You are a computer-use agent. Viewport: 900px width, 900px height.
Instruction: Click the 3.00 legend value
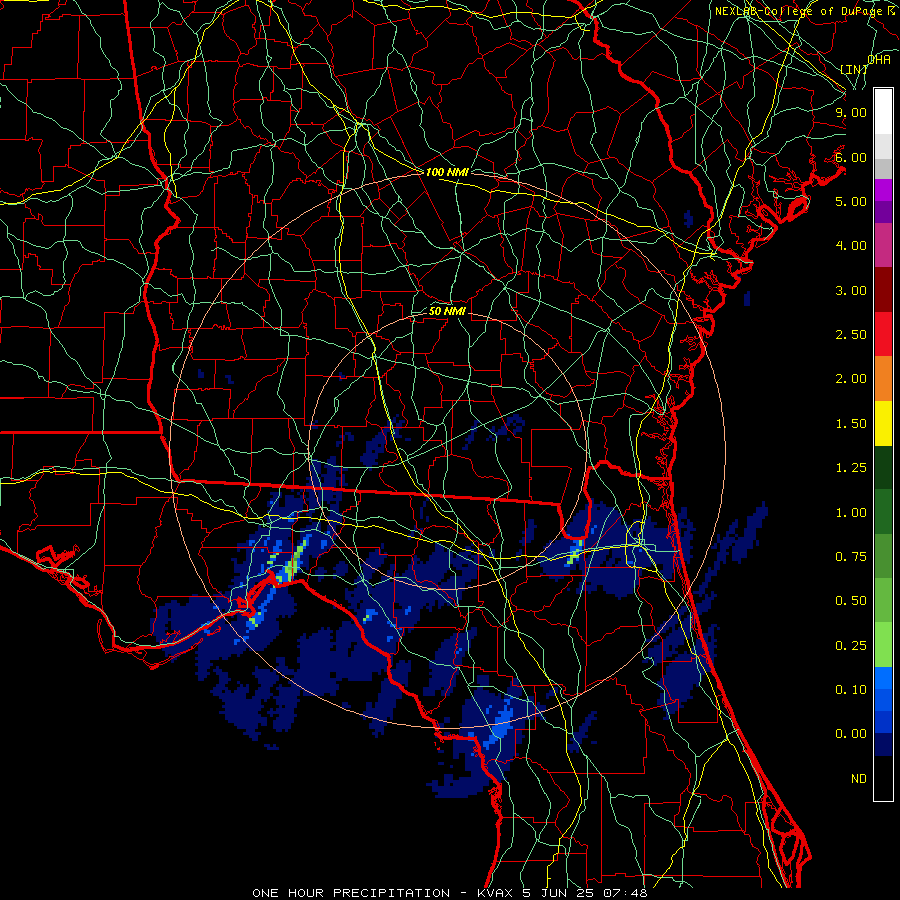point(851,290)
